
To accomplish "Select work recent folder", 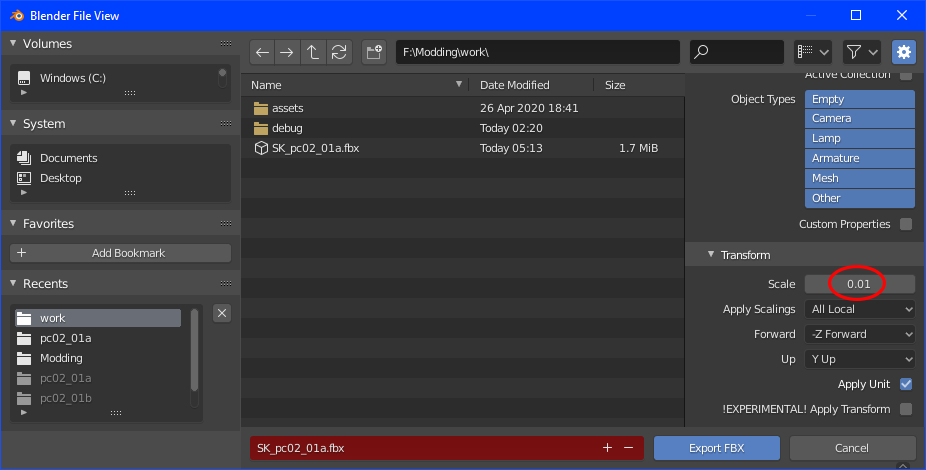I will click(x=98, y=318).
